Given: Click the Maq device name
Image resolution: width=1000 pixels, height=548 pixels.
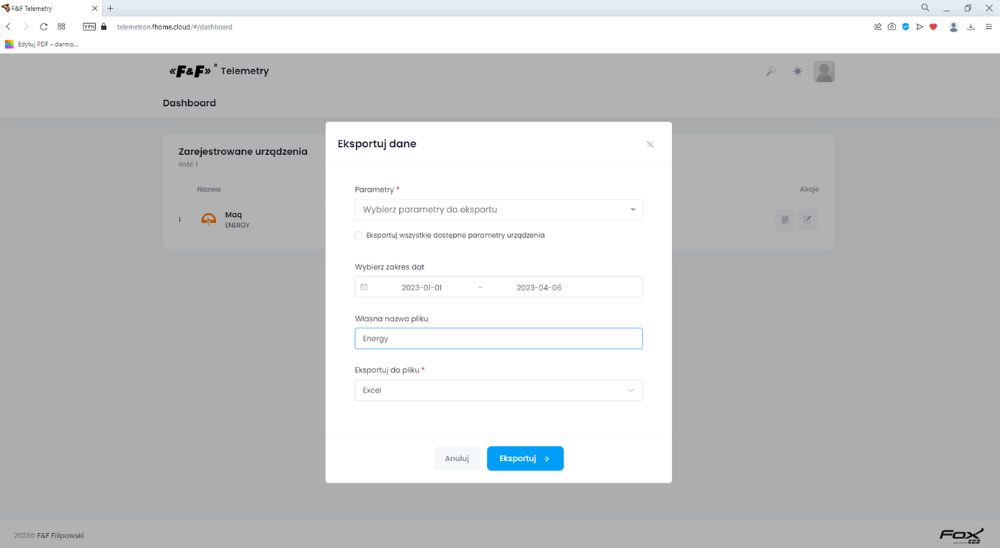Looking at the screenshot, I should coord(233,215).
